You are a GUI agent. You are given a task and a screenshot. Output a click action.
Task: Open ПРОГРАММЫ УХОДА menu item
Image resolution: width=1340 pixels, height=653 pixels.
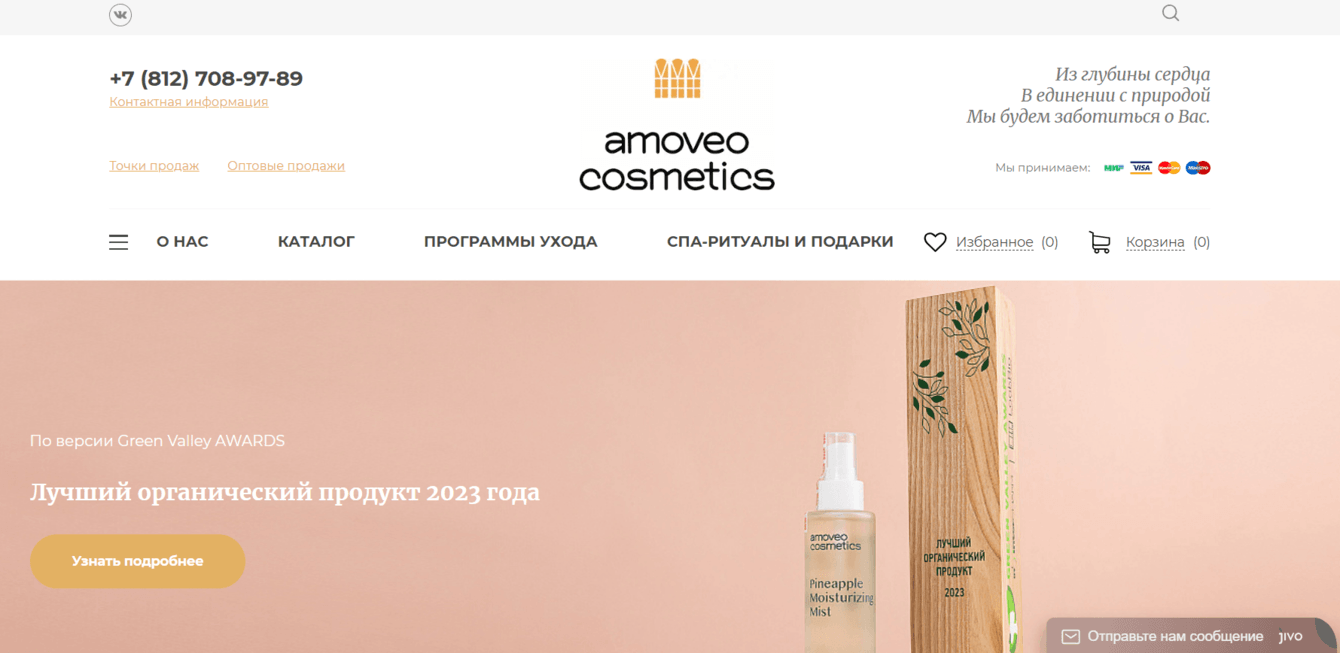[510, 242]
